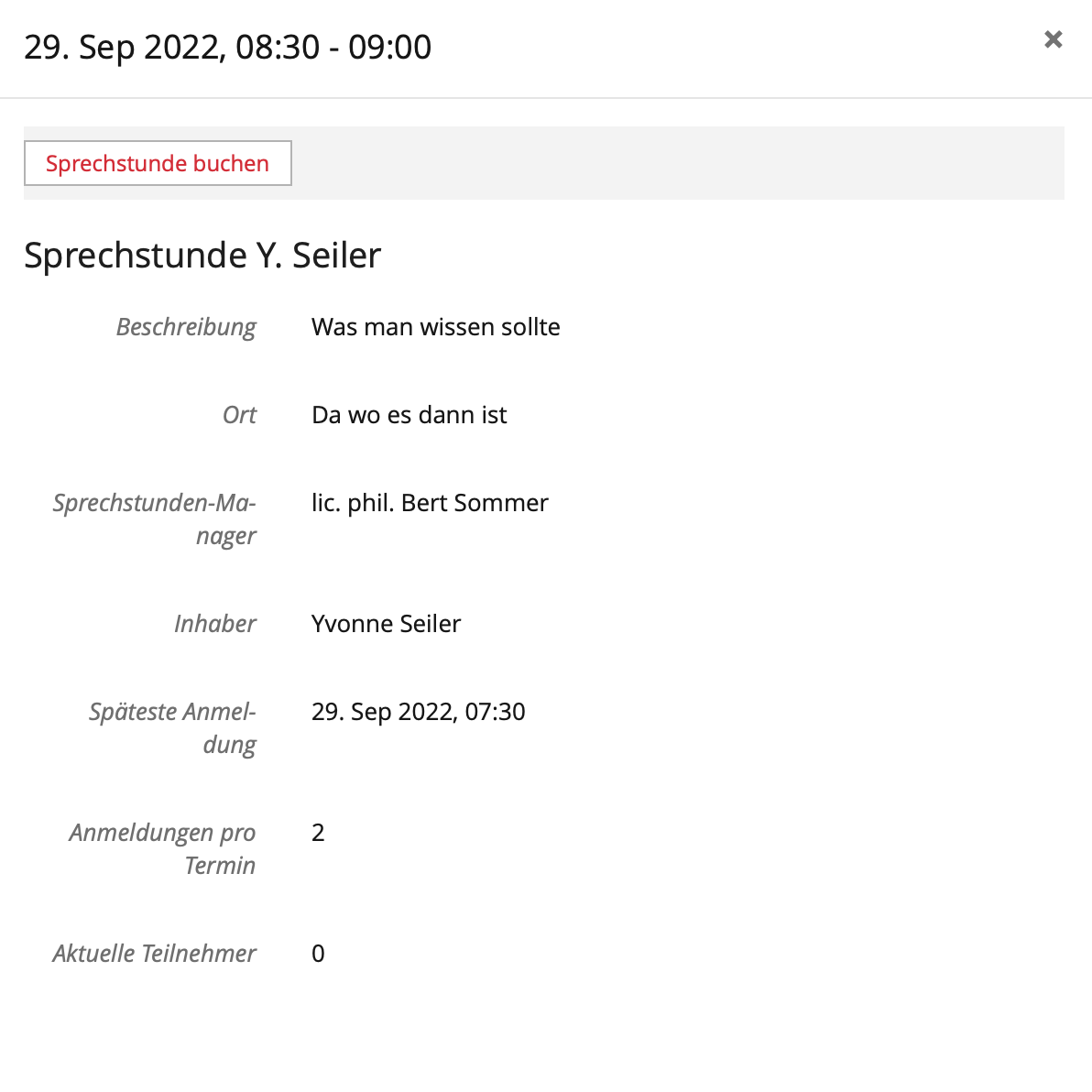Image resolution: width=1092 pixels, height=1092 pixels.
Task: Click the Sprechstunde buchen button
Action: point(158,164)
